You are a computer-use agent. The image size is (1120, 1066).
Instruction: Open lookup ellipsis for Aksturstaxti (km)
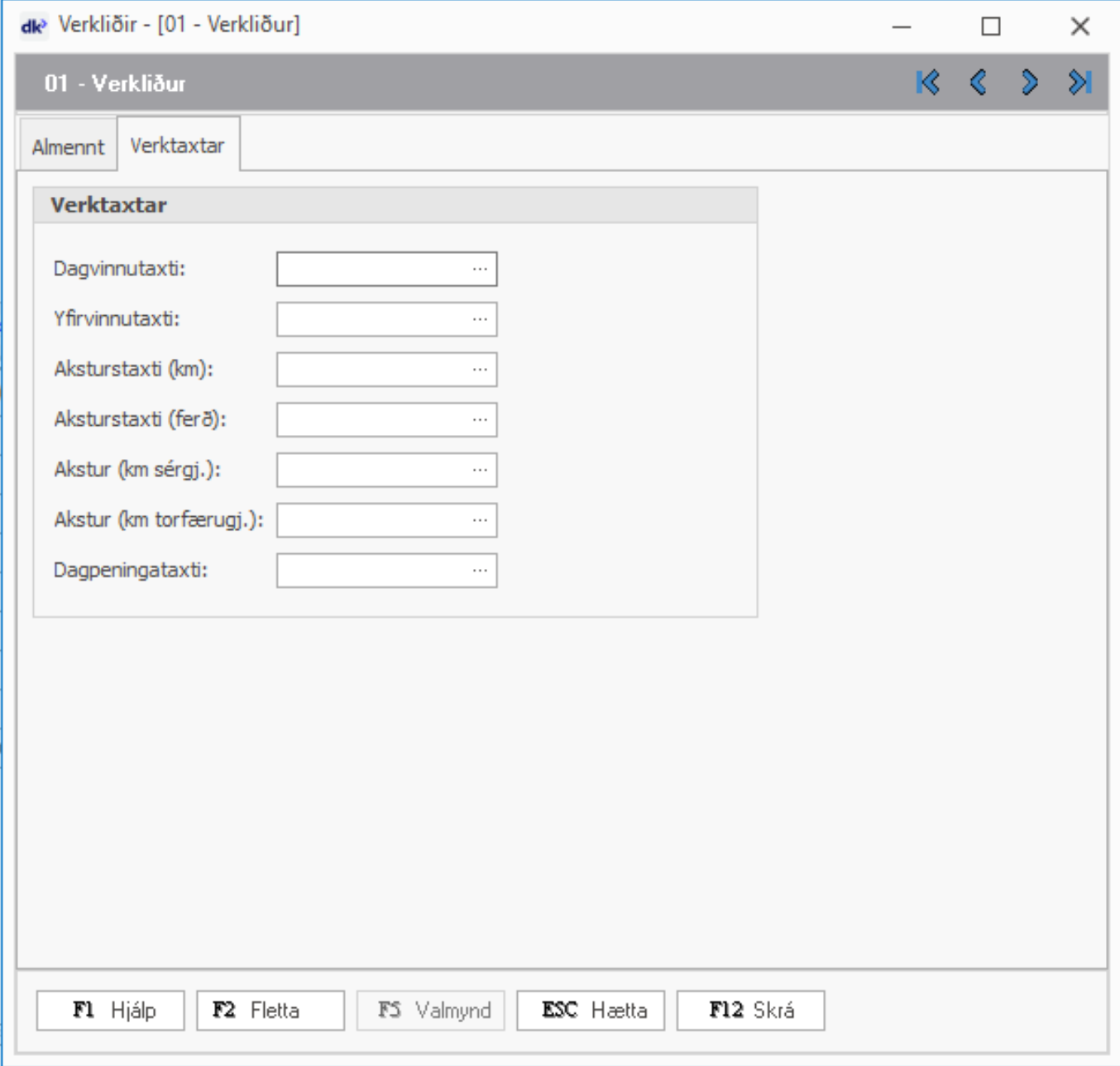pyautogui.click(x=480, y=370)
